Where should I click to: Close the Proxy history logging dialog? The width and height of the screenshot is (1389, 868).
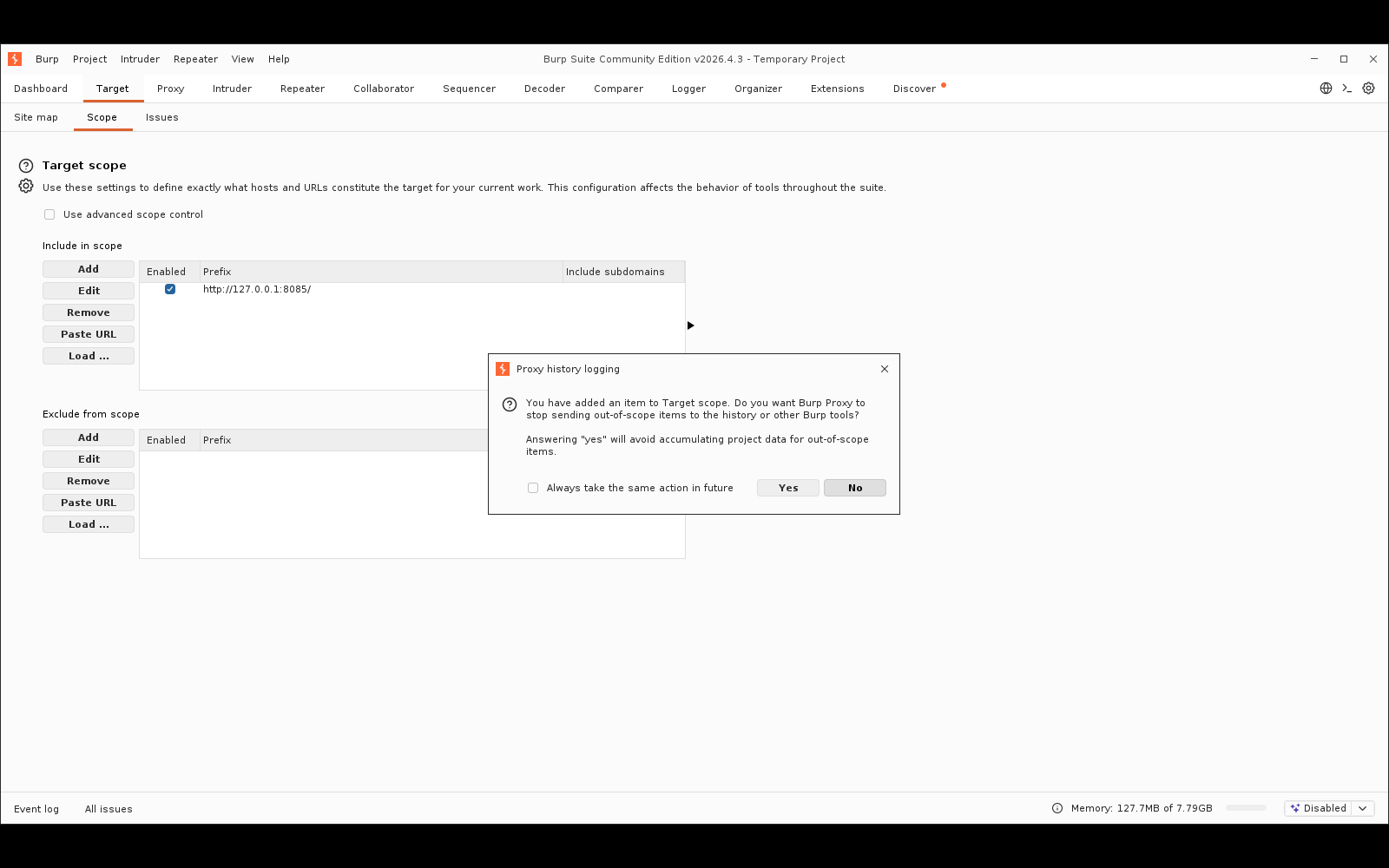[885, 369]
